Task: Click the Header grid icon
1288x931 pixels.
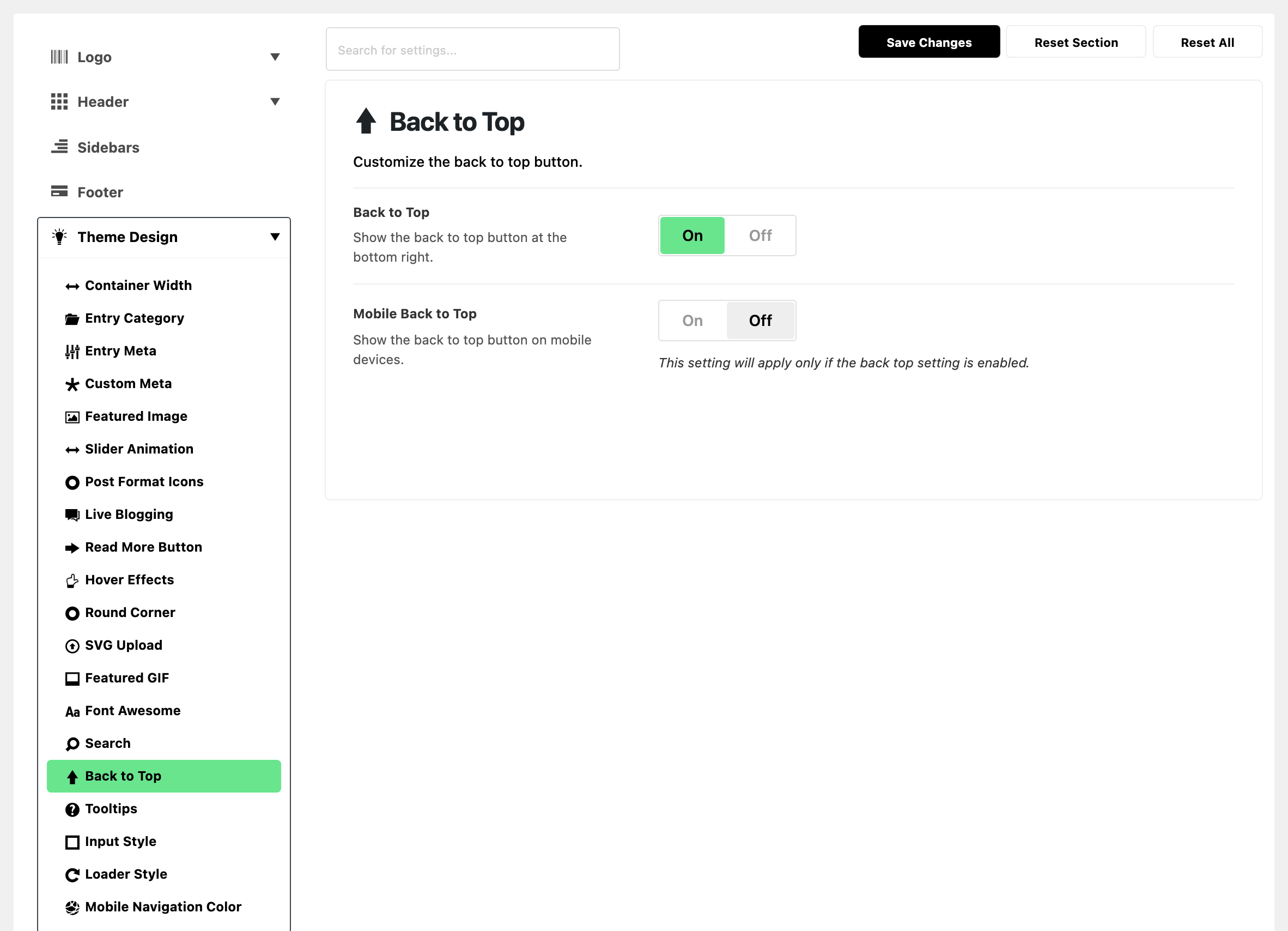Action: click(59, 102)
